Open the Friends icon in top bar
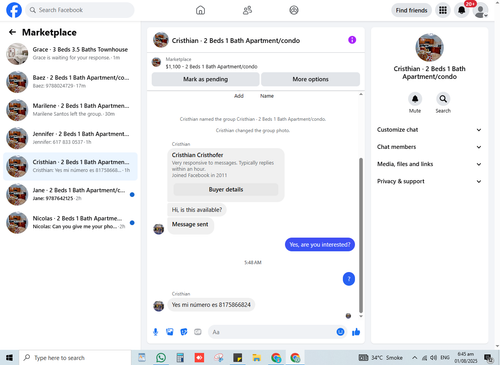The height and width of the screenshot is (365, 500). (x=247, y=10)
